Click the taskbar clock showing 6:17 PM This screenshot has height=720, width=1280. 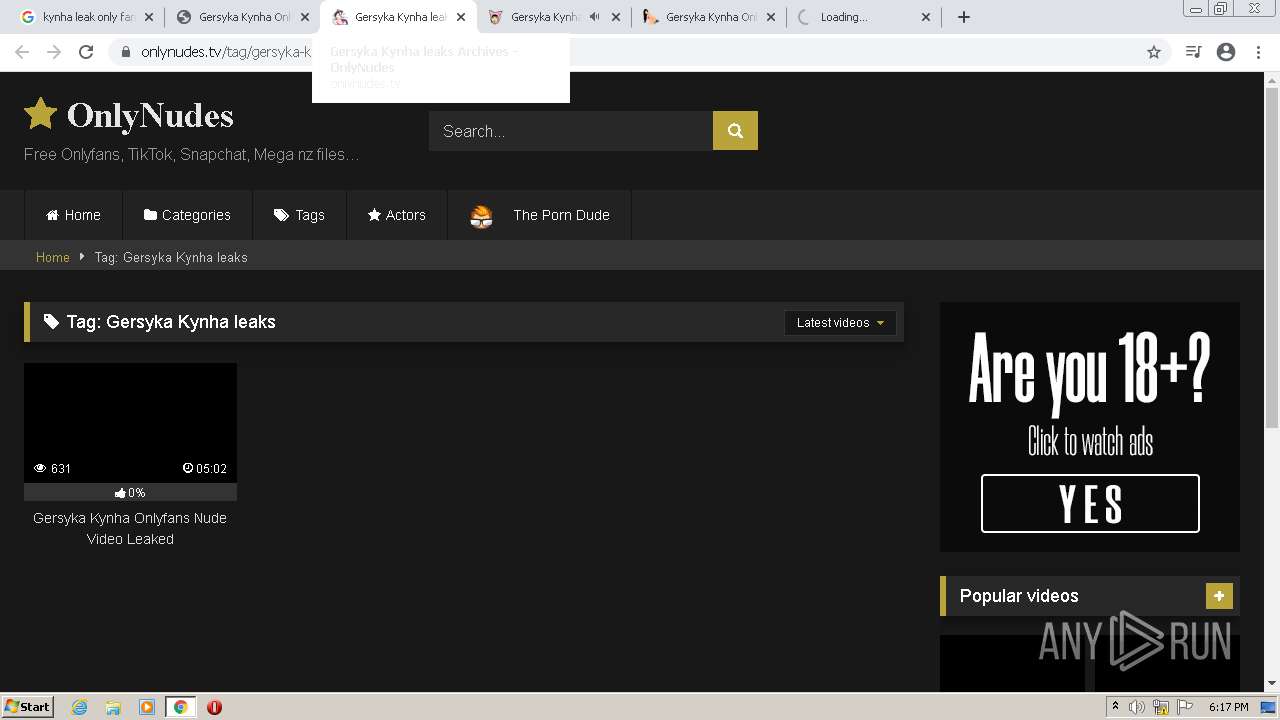pyautogui.click(x=1228, y=707)
